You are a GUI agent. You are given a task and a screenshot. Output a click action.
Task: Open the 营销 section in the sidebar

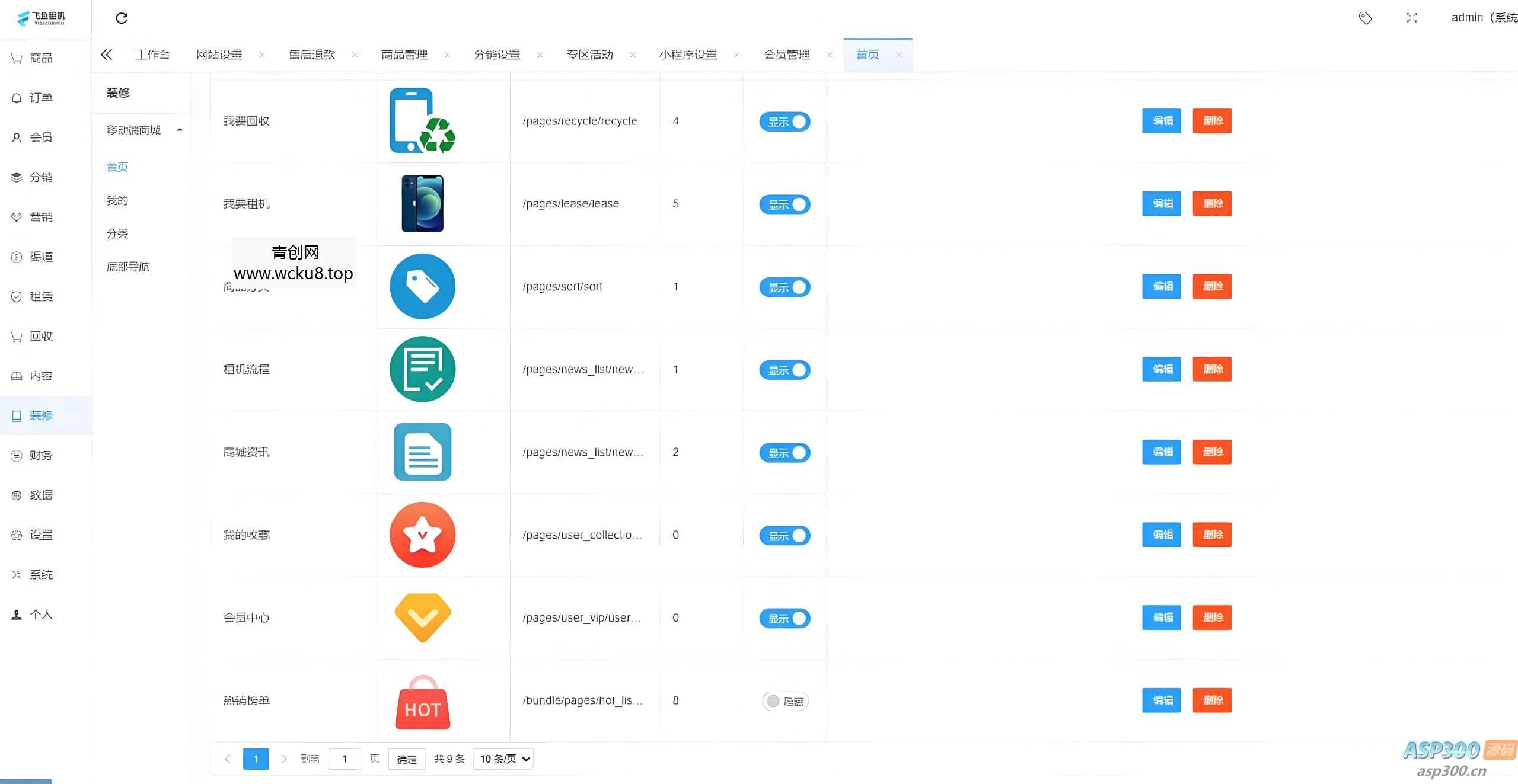click(x=40, y=217)
